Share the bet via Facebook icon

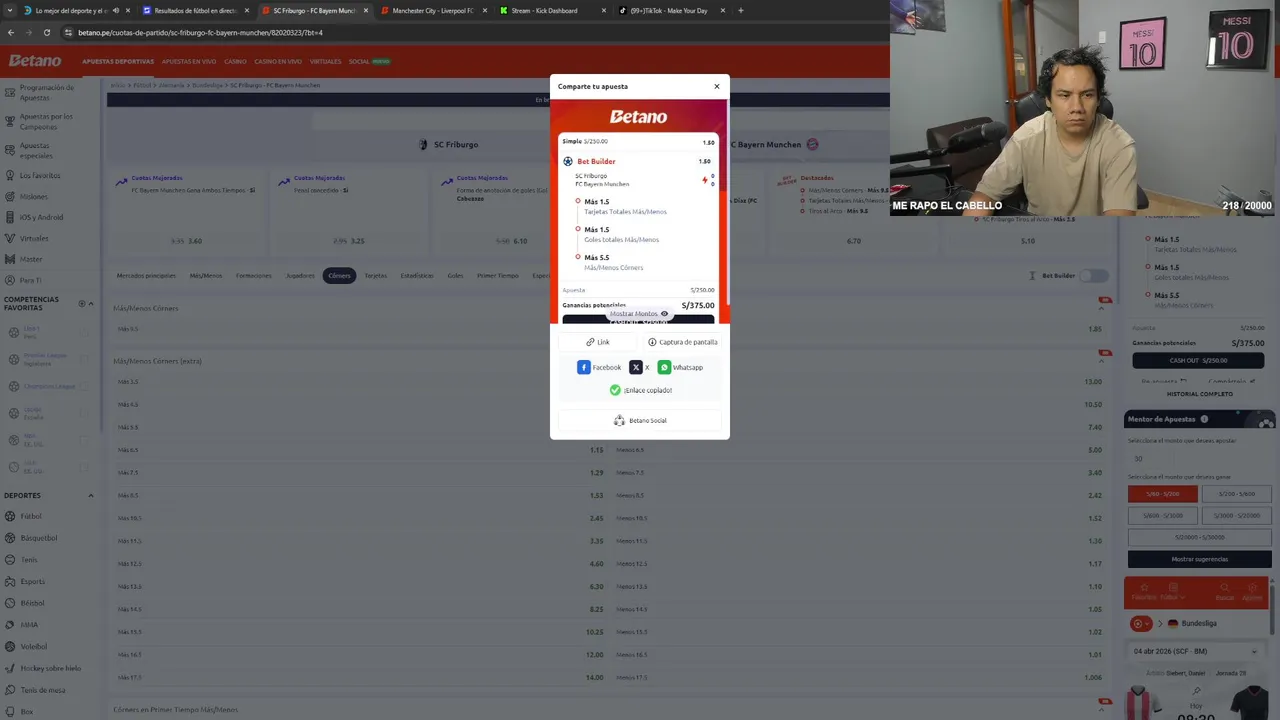584,367
